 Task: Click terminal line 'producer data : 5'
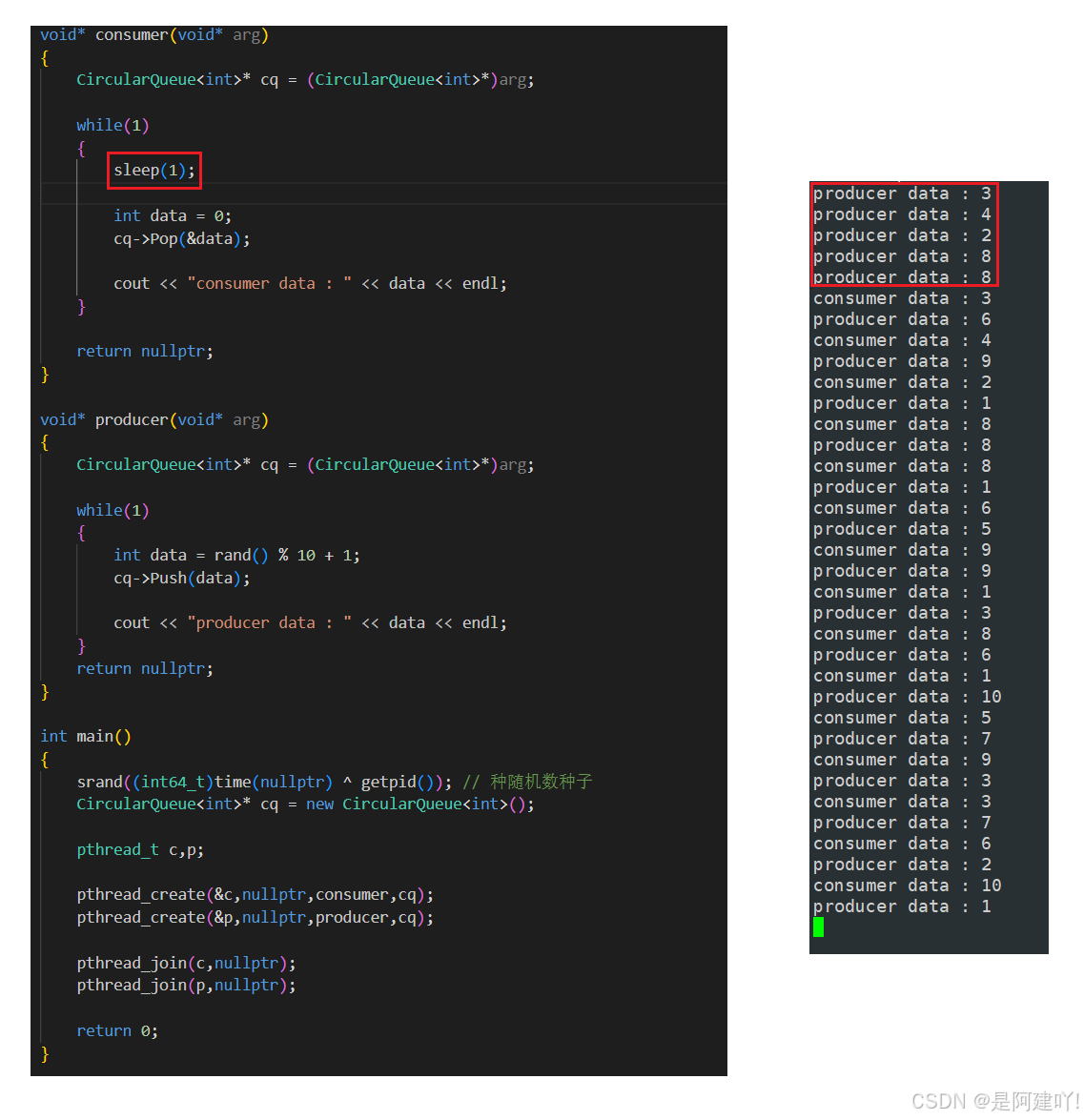tap(902, 529)
